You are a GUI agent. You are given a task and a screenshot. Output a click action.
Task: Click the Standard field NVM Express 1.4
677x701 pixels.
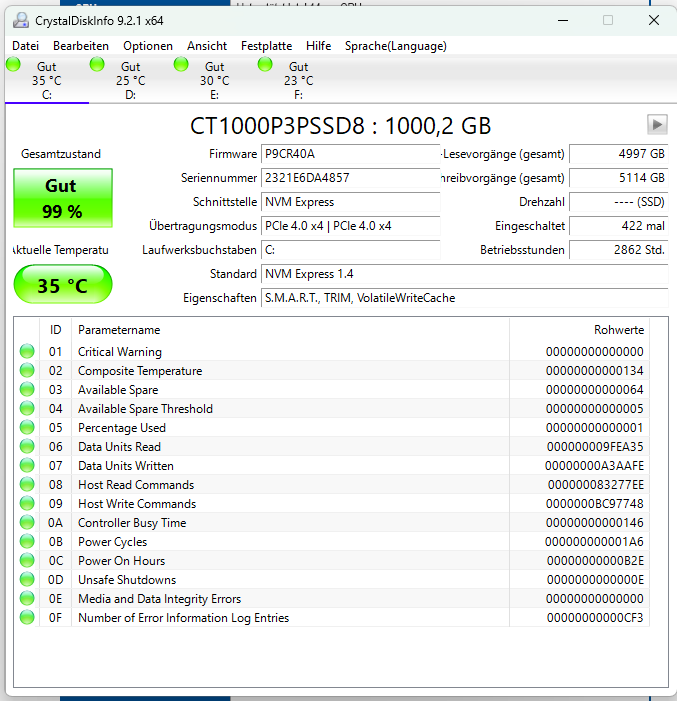point(465,274)
